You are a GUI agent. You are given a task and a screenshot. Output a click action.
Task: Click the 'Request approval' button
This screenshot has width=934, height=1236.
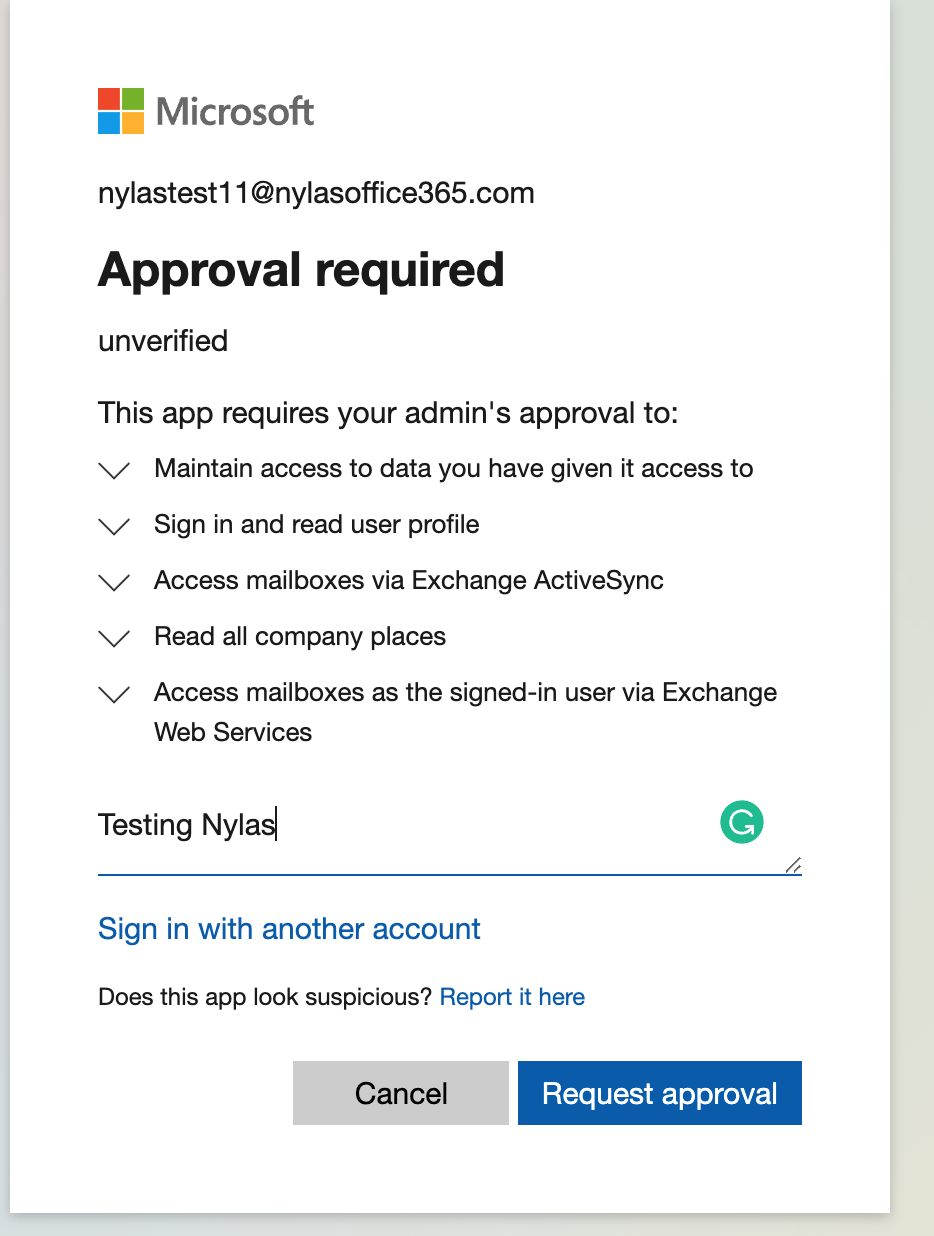coord(660,1093)
